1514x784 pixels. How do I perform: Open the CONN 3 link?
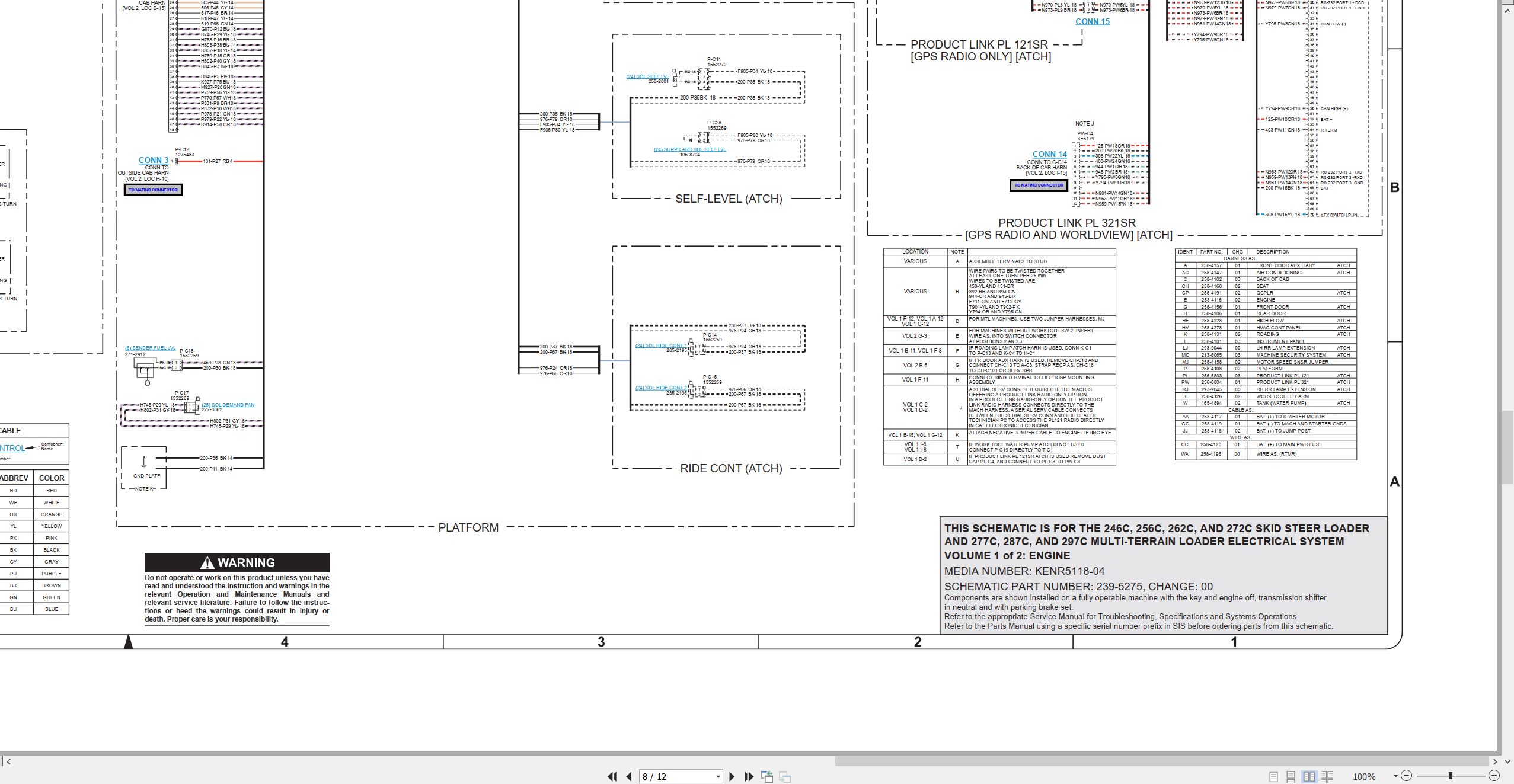point(154,160)
